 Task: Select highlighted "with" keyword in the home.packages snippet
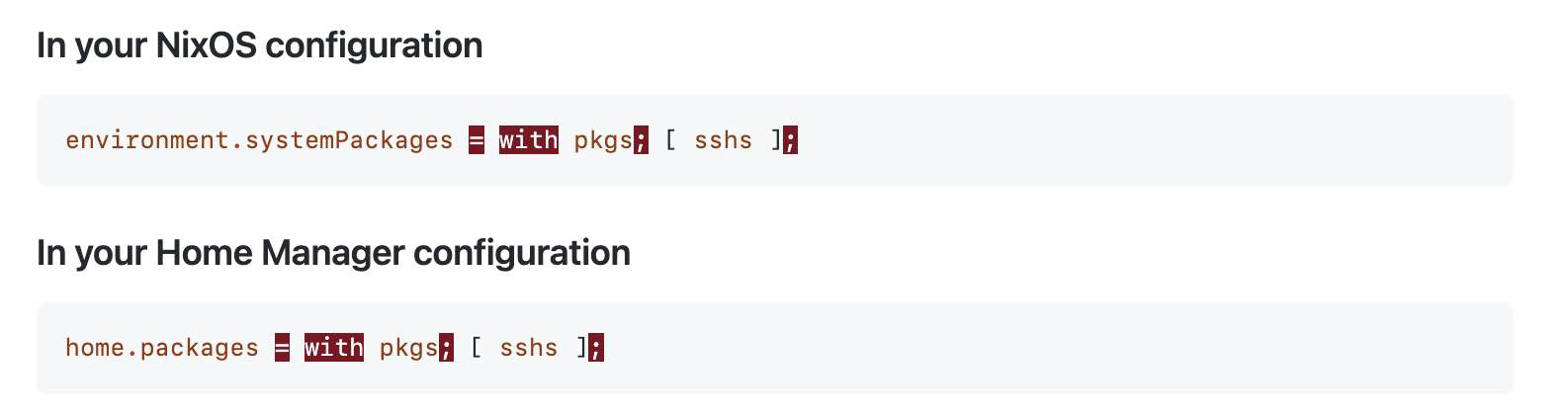click(334, 348)
